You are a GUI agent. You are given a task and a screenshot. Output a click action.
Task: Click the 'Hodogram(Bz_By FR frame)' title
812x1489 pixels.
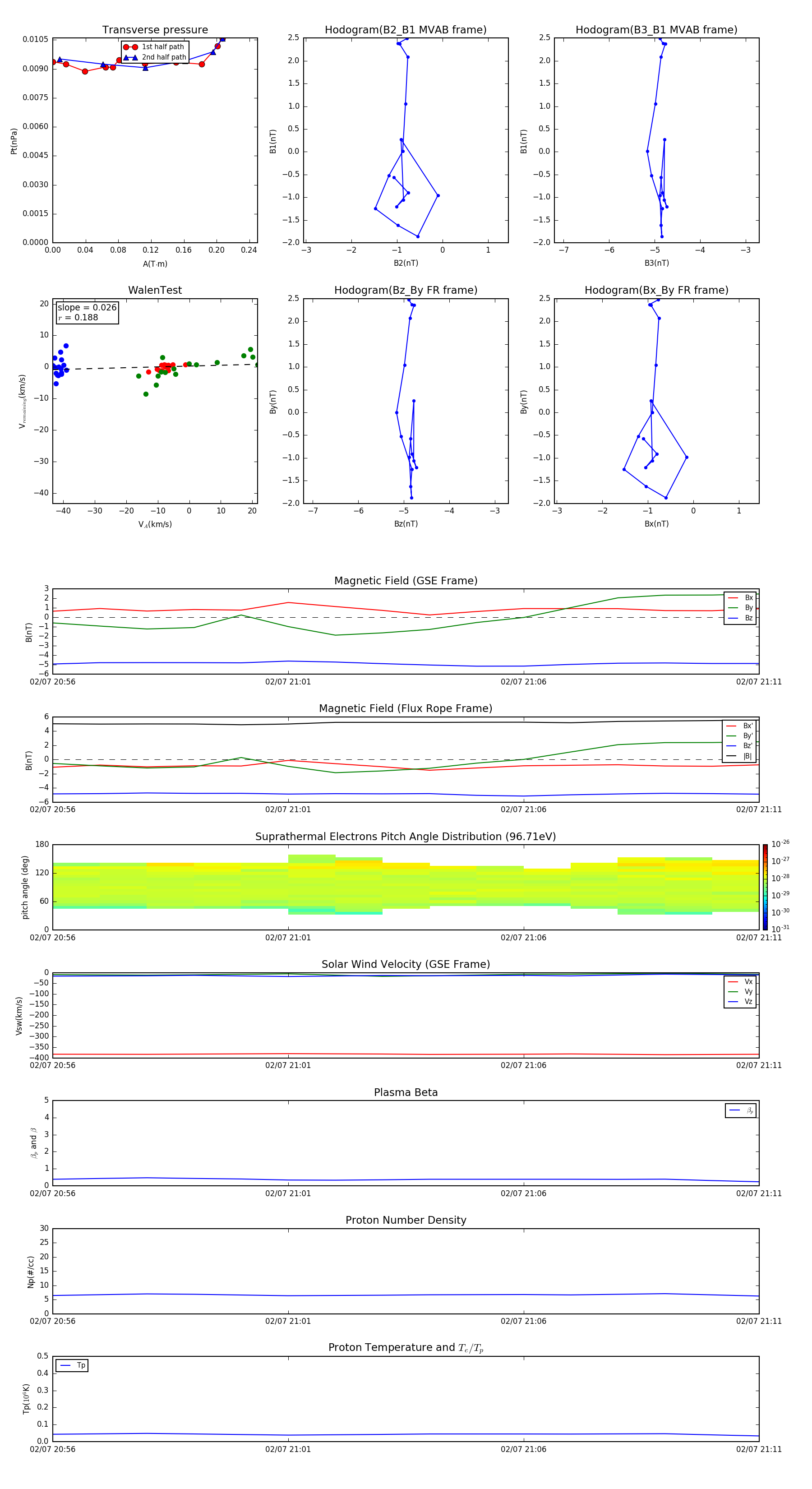(x=406, y=290)
